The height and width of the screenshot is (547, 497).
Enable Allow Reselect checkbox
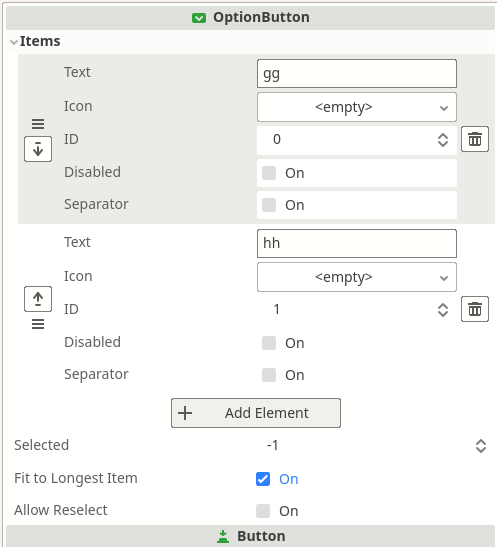263,511
